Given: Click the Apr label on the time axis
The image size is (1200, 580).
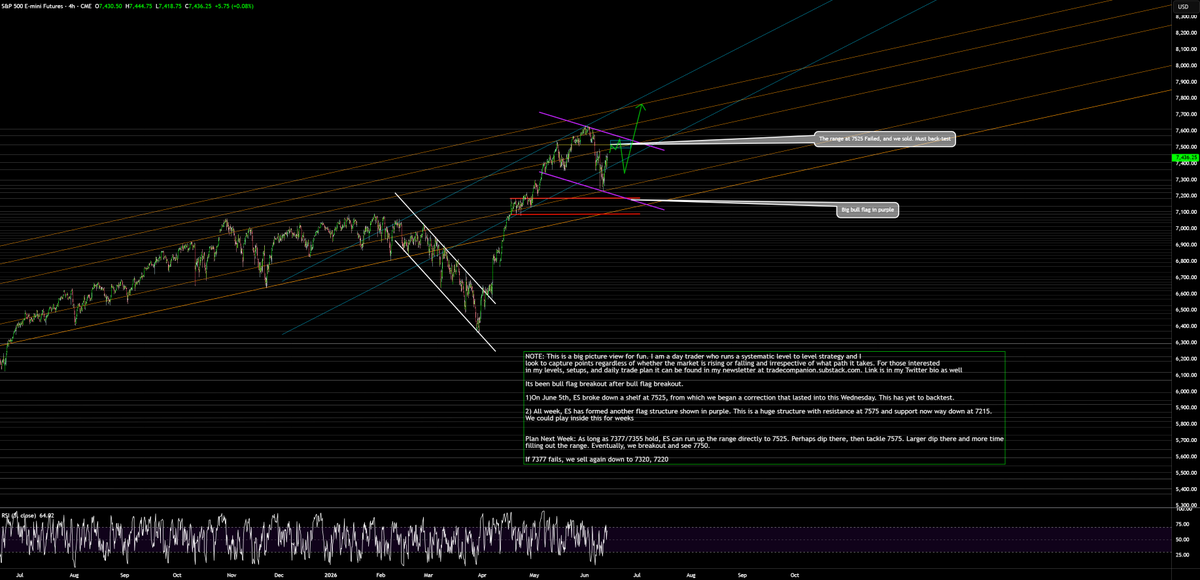Looking at the screenshot, I should coord(481,576).
